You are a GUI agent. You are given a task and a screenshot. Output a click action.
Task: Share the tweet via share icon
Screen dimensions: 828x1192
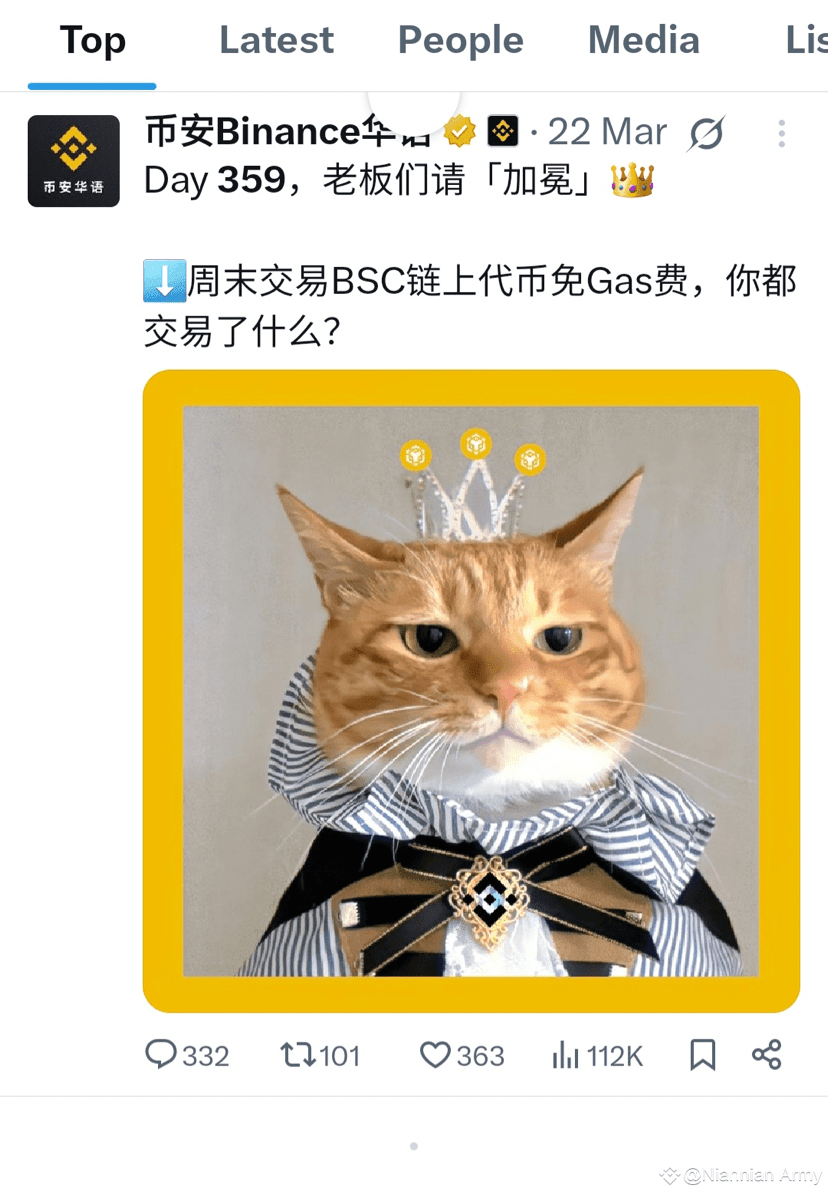click(x=766, y=1054)
